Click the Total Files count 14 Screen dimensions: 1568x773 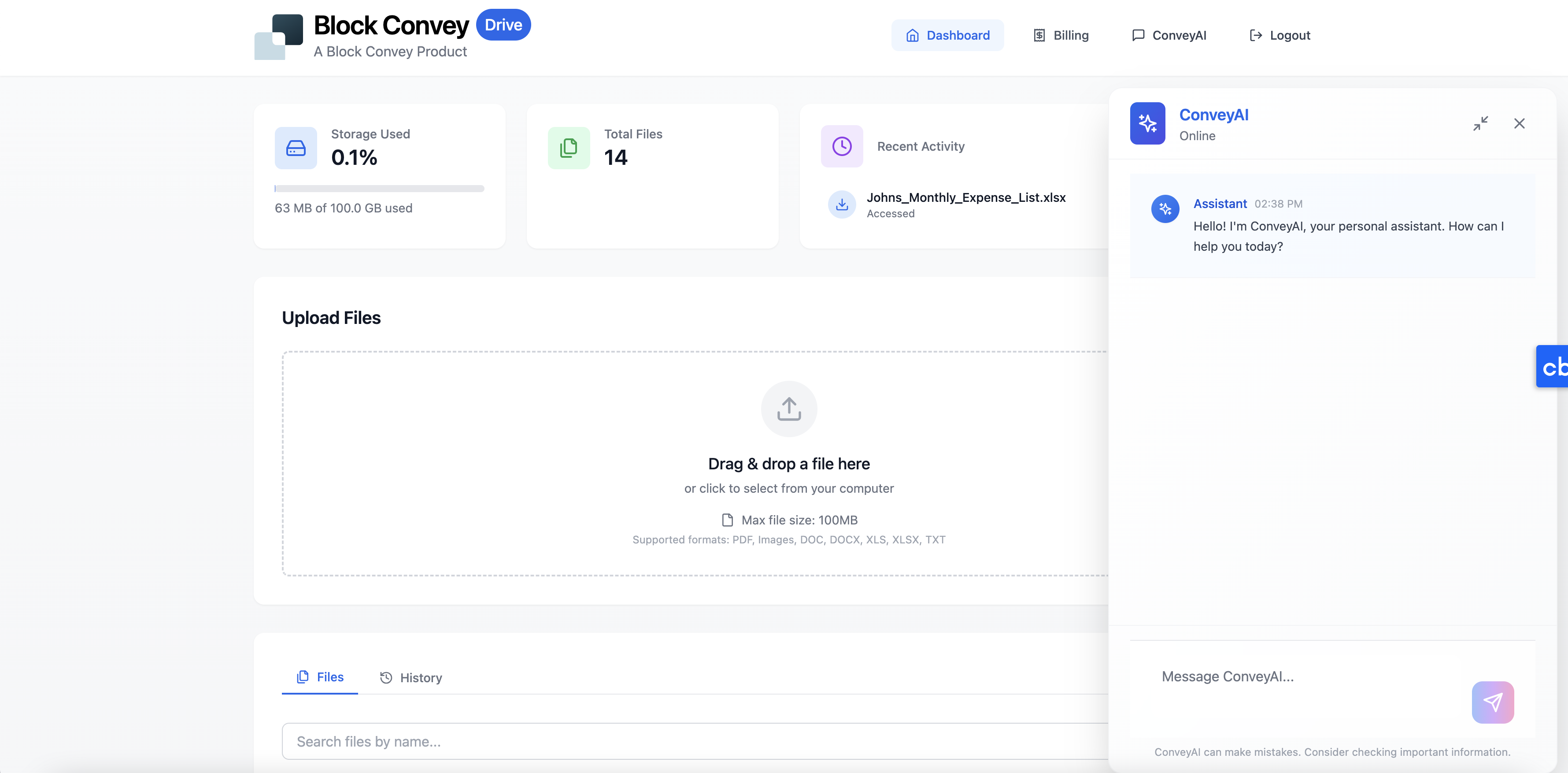(x=615, y=158)
